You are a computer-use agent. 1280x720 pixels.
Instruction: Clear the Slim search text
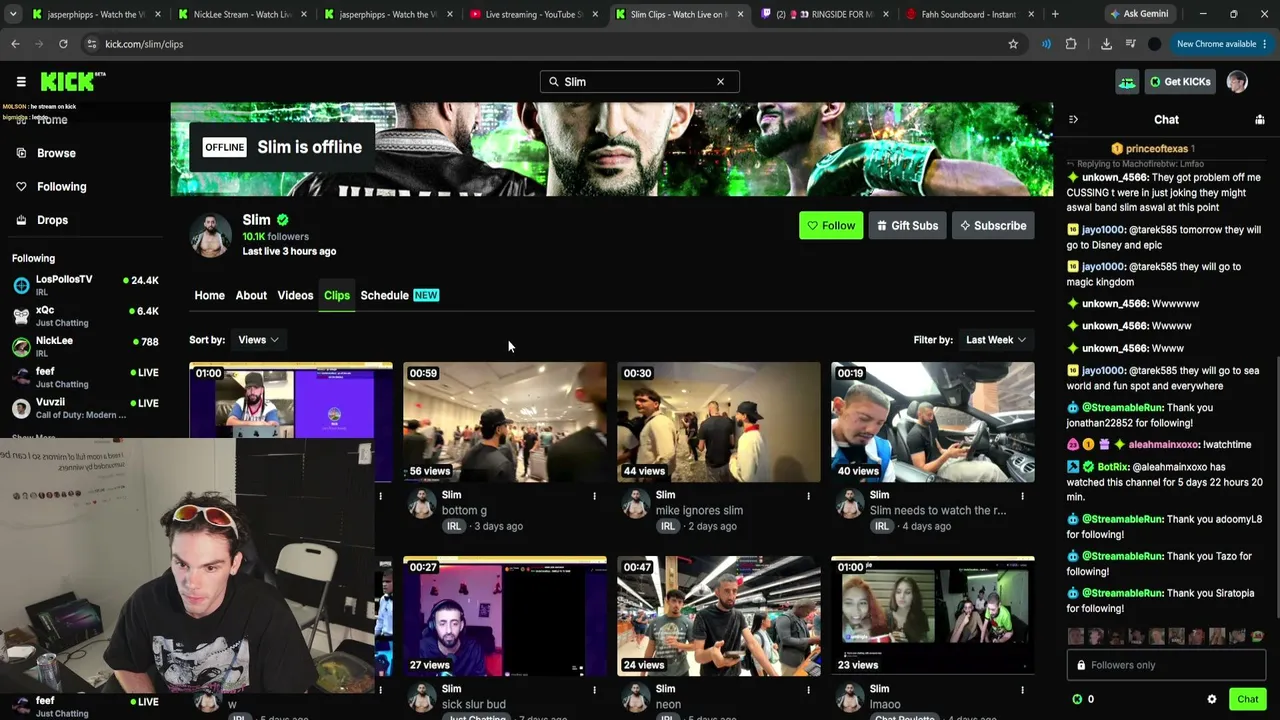point(720,82)
